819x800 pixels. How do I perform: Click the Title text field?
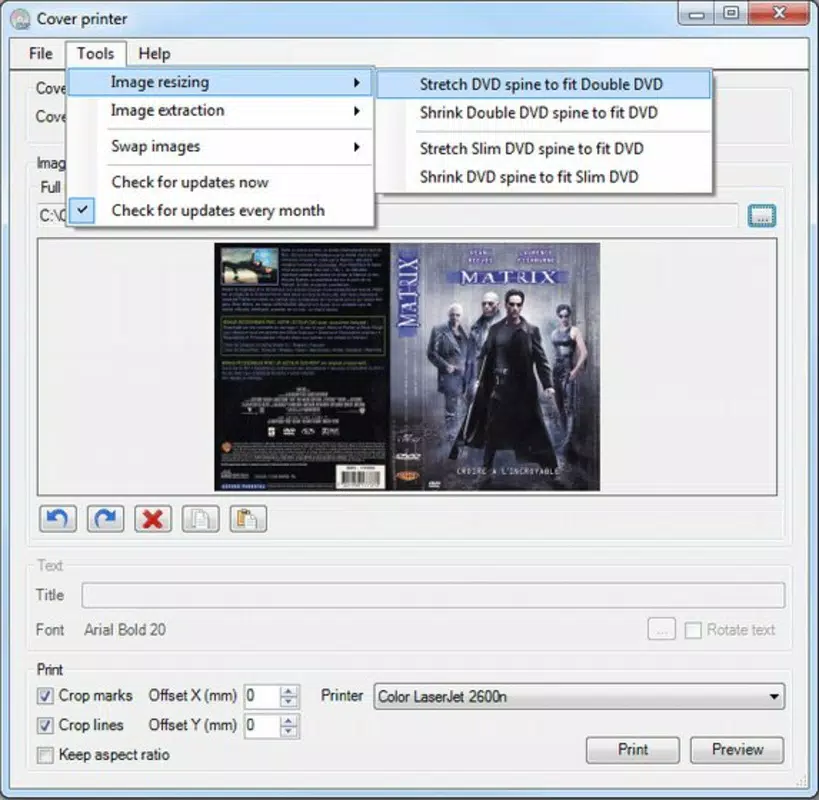[x=433, y=595]
